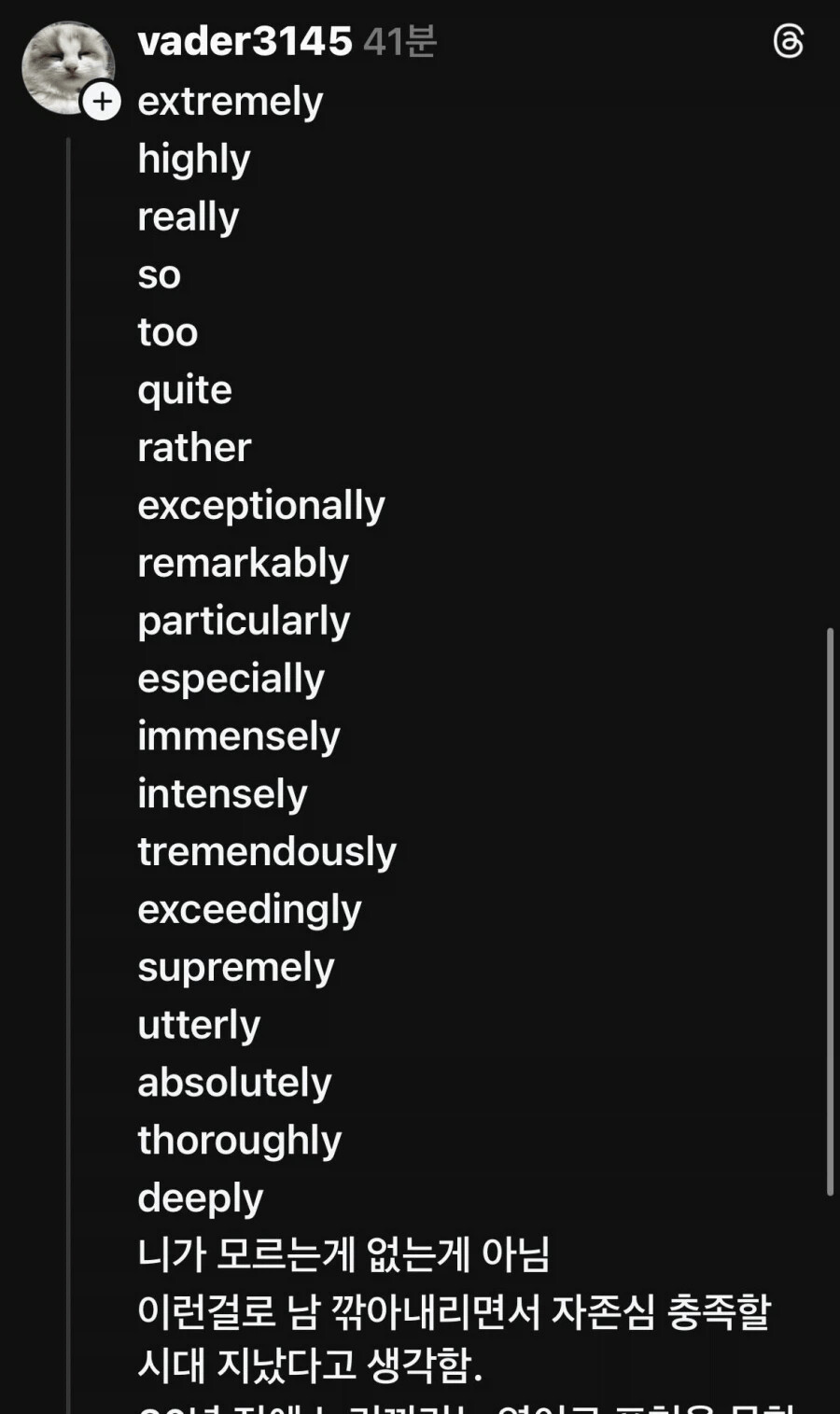Viewport: 840px width, 1414px height.
Task: Click the word "immensely"
Action: pos(239,736)
